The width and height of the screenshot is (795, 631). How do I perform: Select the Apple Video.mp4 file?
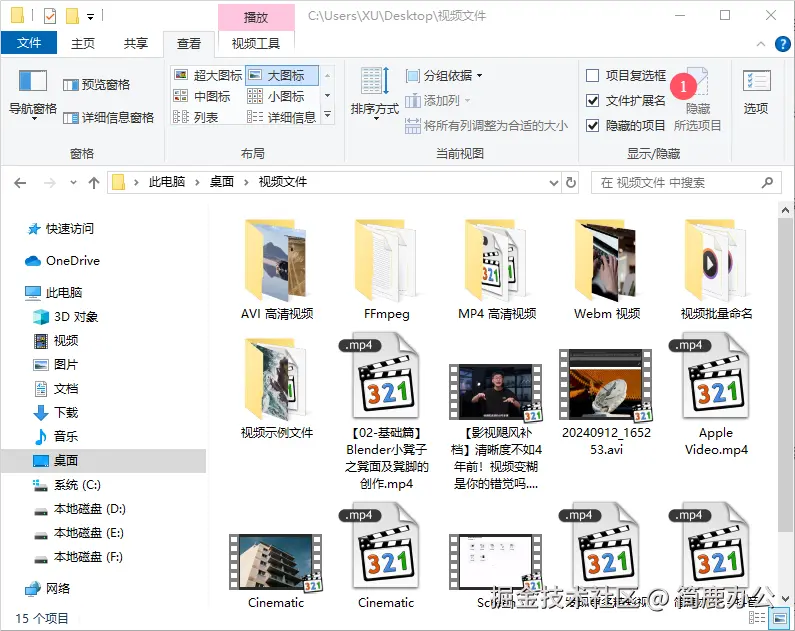pyautogui.click(x=716, y=395)
